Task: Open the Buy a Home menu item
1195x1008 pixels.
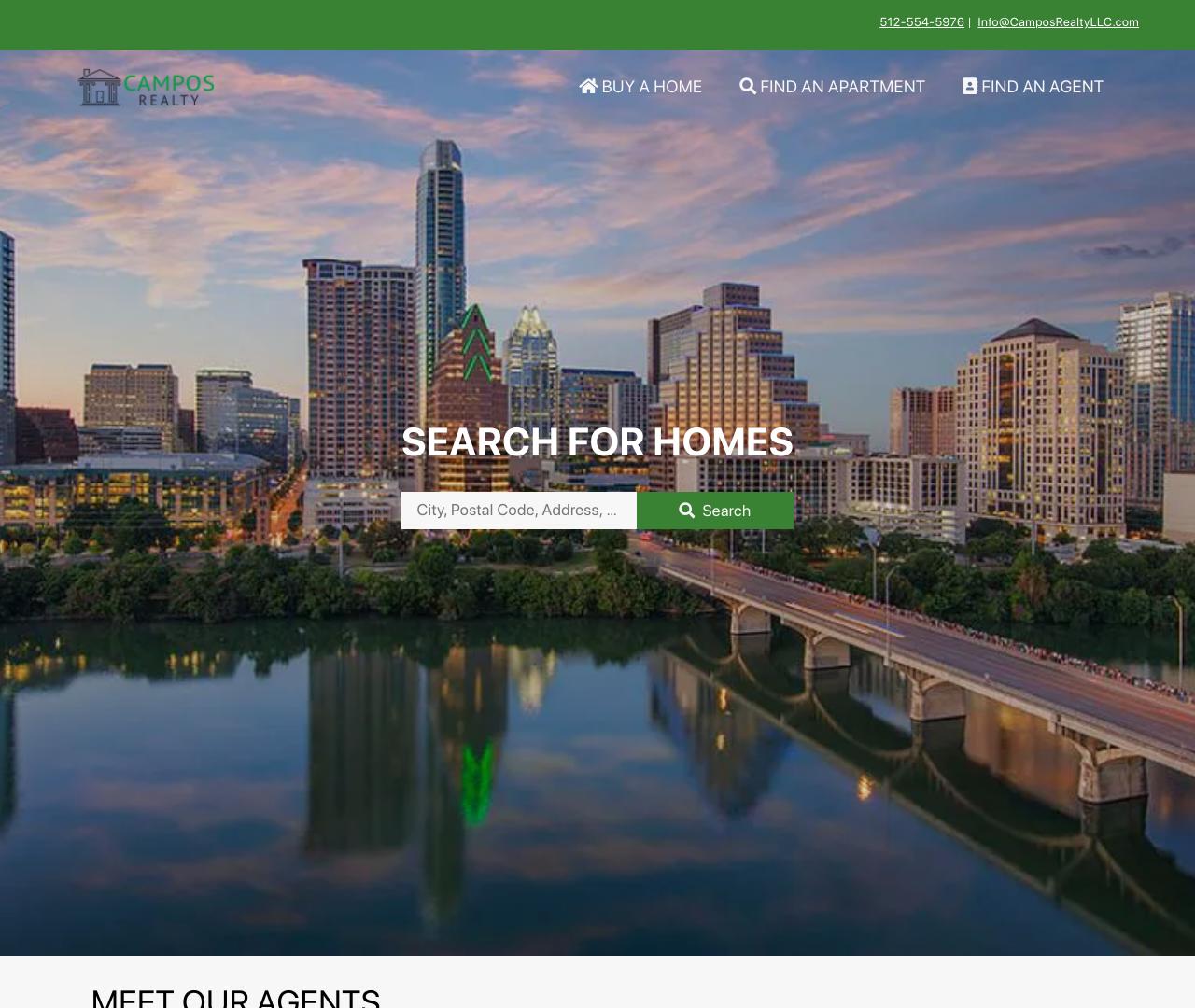Action: (651, 87)
